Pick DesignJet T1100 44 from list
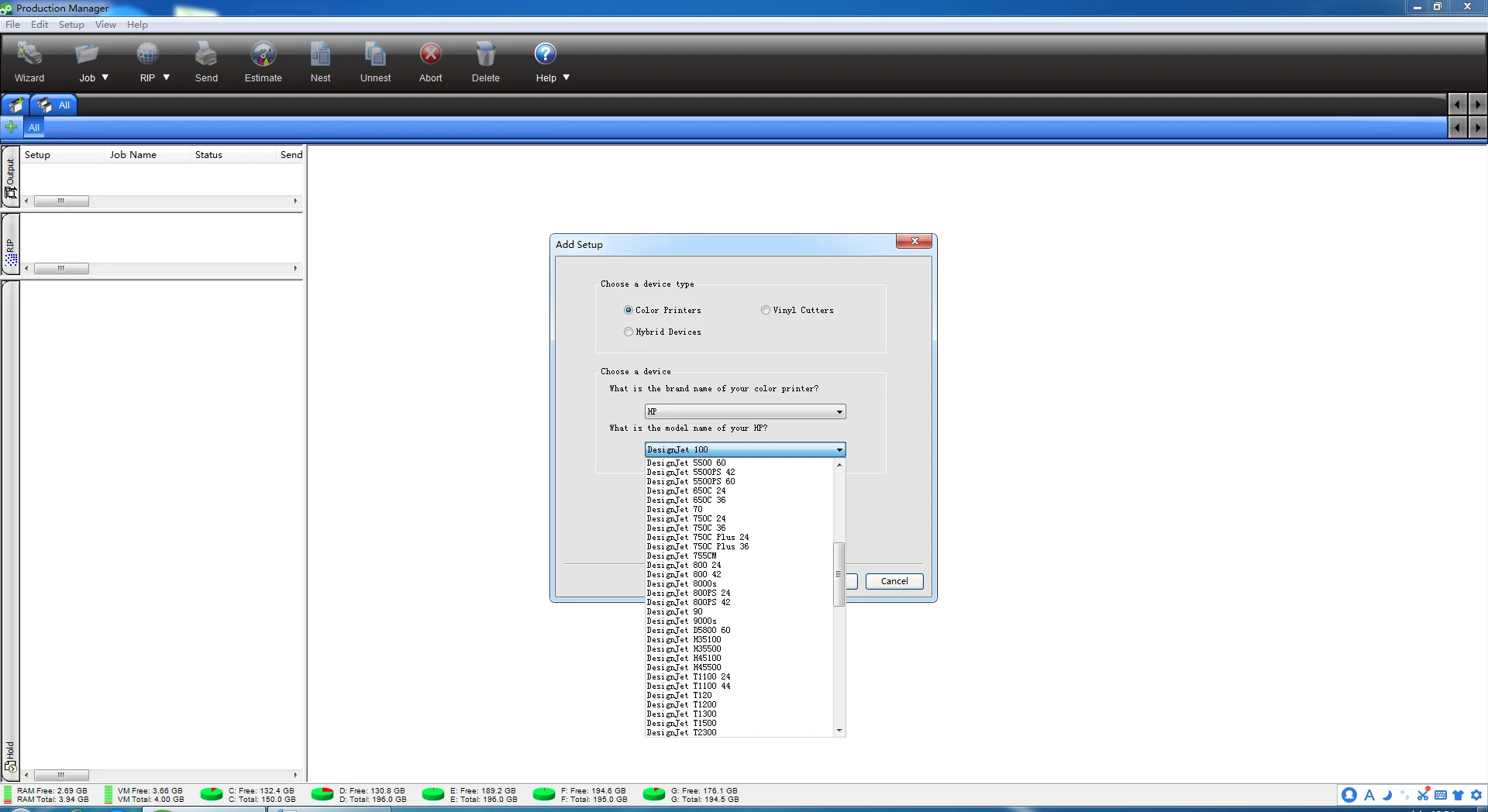1488x812 pixels. pos(688,686)
